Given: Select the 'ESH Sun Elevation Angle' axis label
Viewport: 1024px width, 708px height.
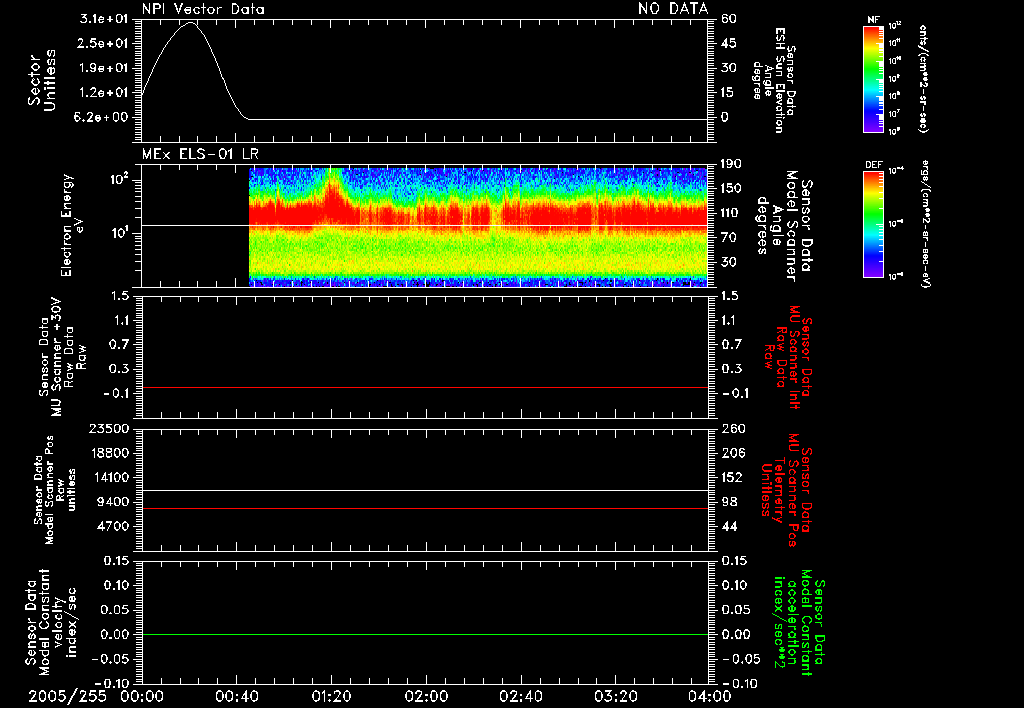Looking at the screenshot, I should point(775,80).
